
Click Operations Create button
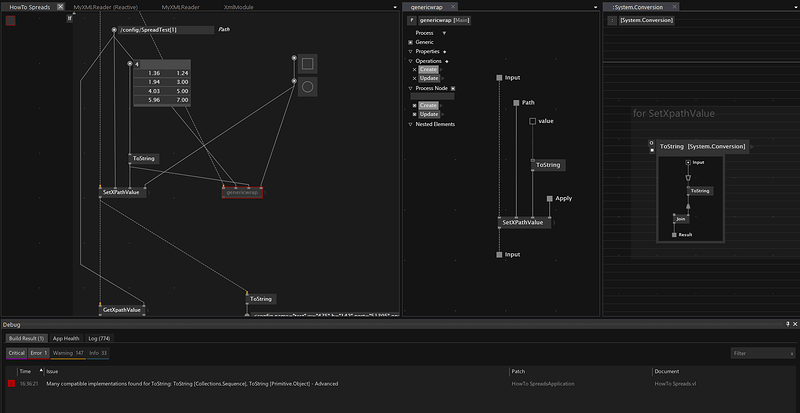[x=428, y=69]
